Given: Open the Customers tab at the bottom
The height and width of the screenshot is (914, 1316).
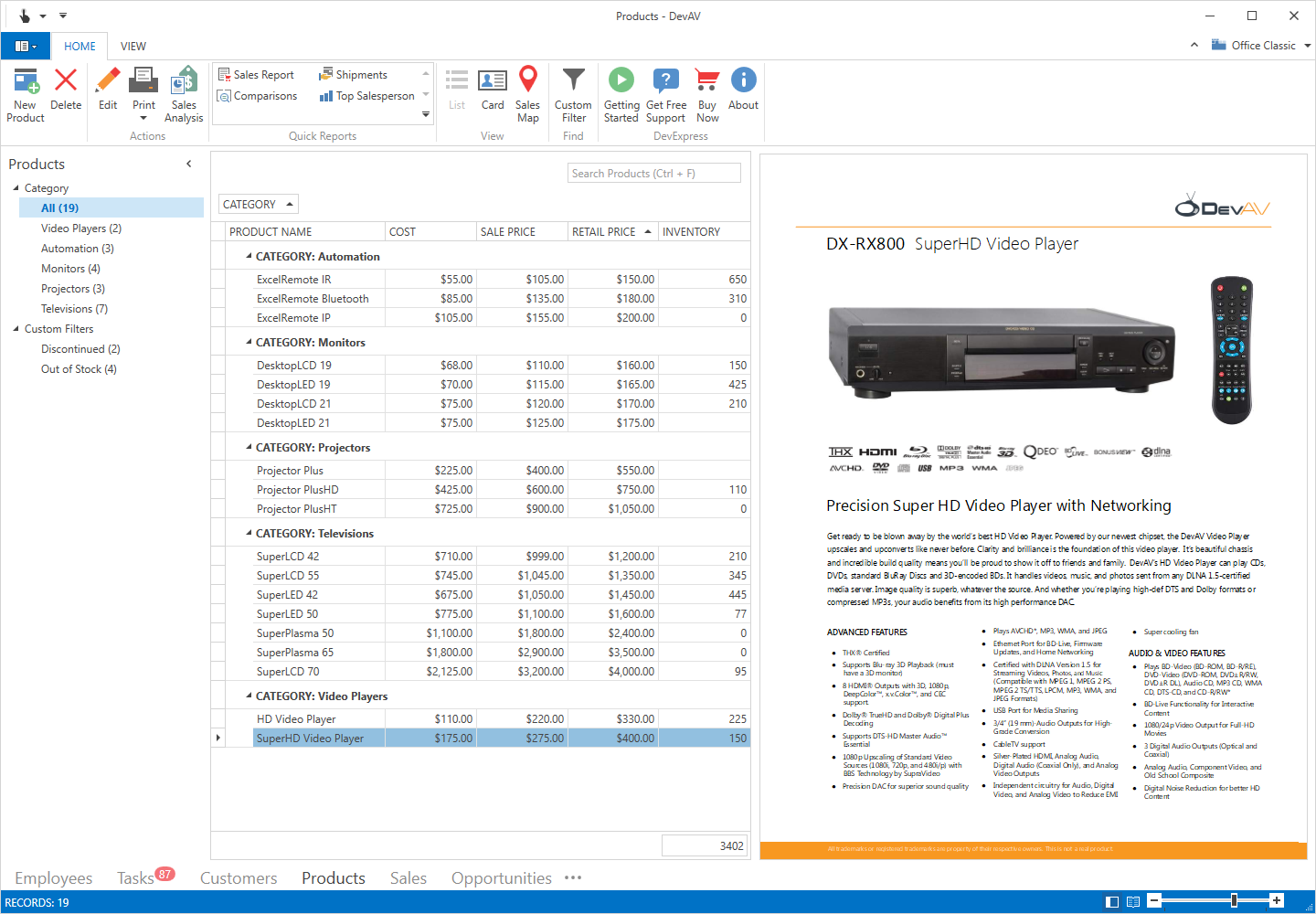Looking at the screenshot, I should (238, 877).
